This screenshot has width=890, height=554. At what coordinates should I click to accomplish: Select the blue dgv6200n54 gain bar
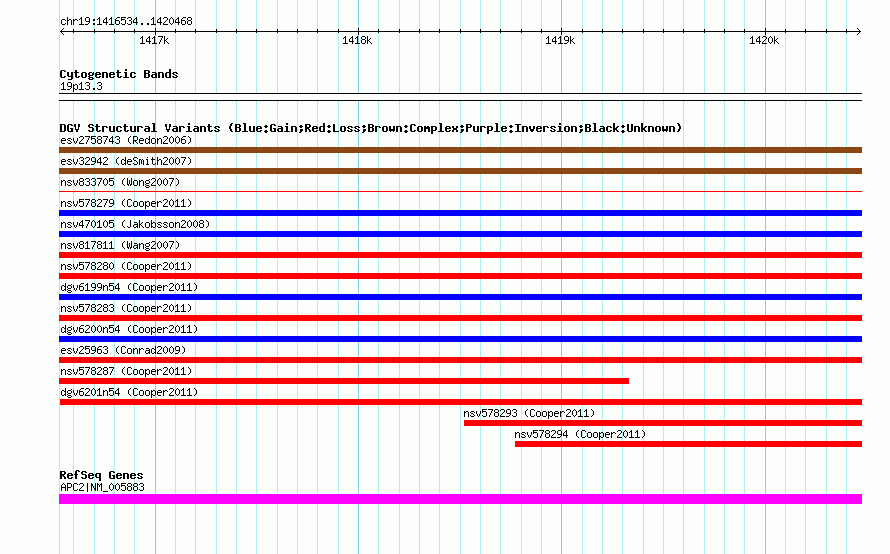[x=460, y=339]
